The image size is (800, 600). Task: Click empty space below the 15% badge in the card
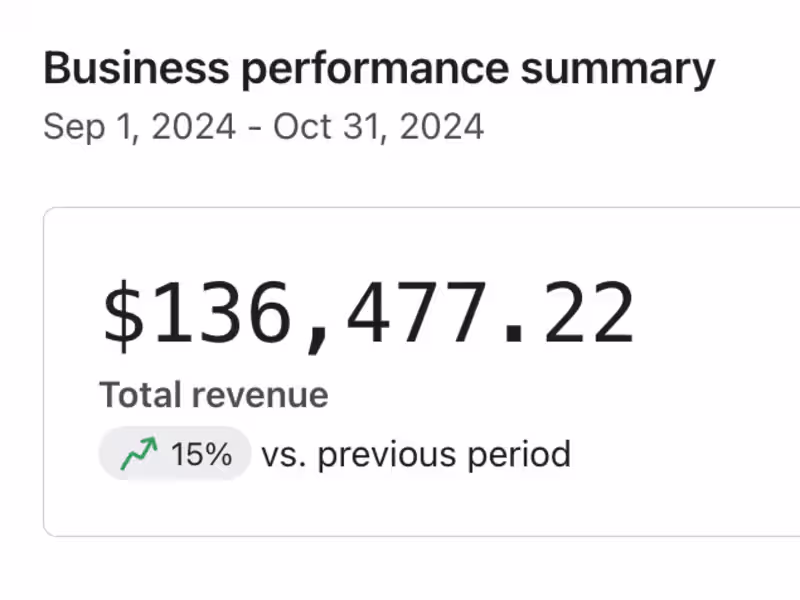[173, 510]
